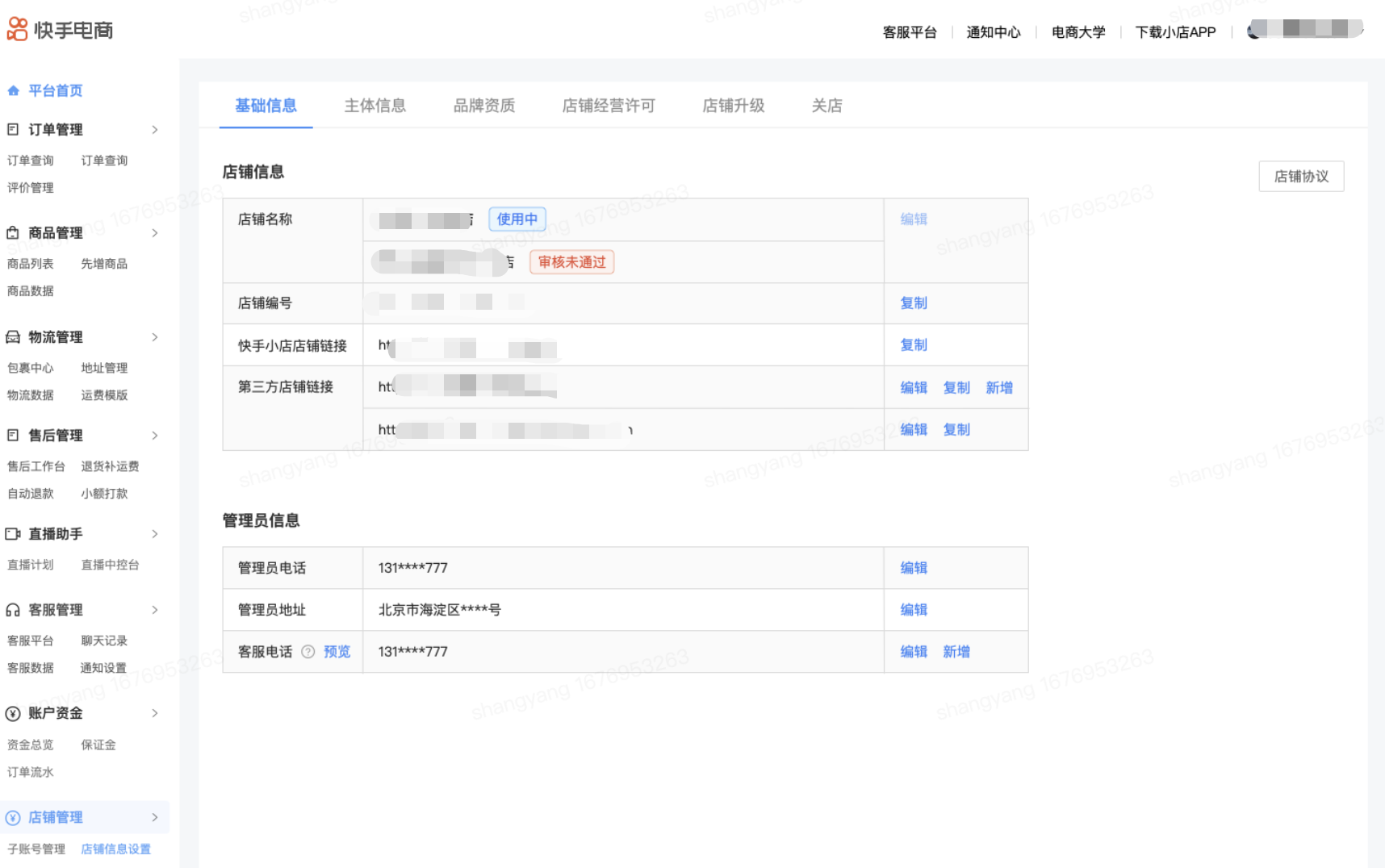
Task: Click 新增 in the 第三方店铺链接 row
Action: 998,388
